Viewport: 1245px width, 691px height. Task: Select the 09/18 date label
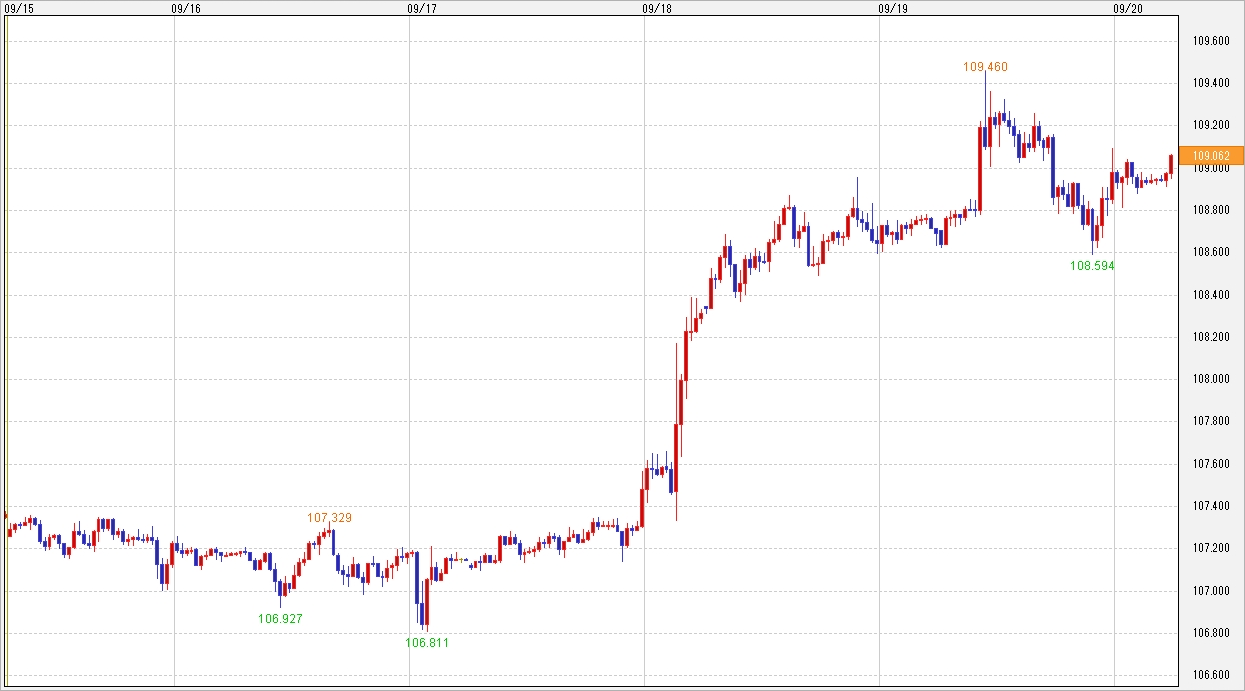(657, 8)
